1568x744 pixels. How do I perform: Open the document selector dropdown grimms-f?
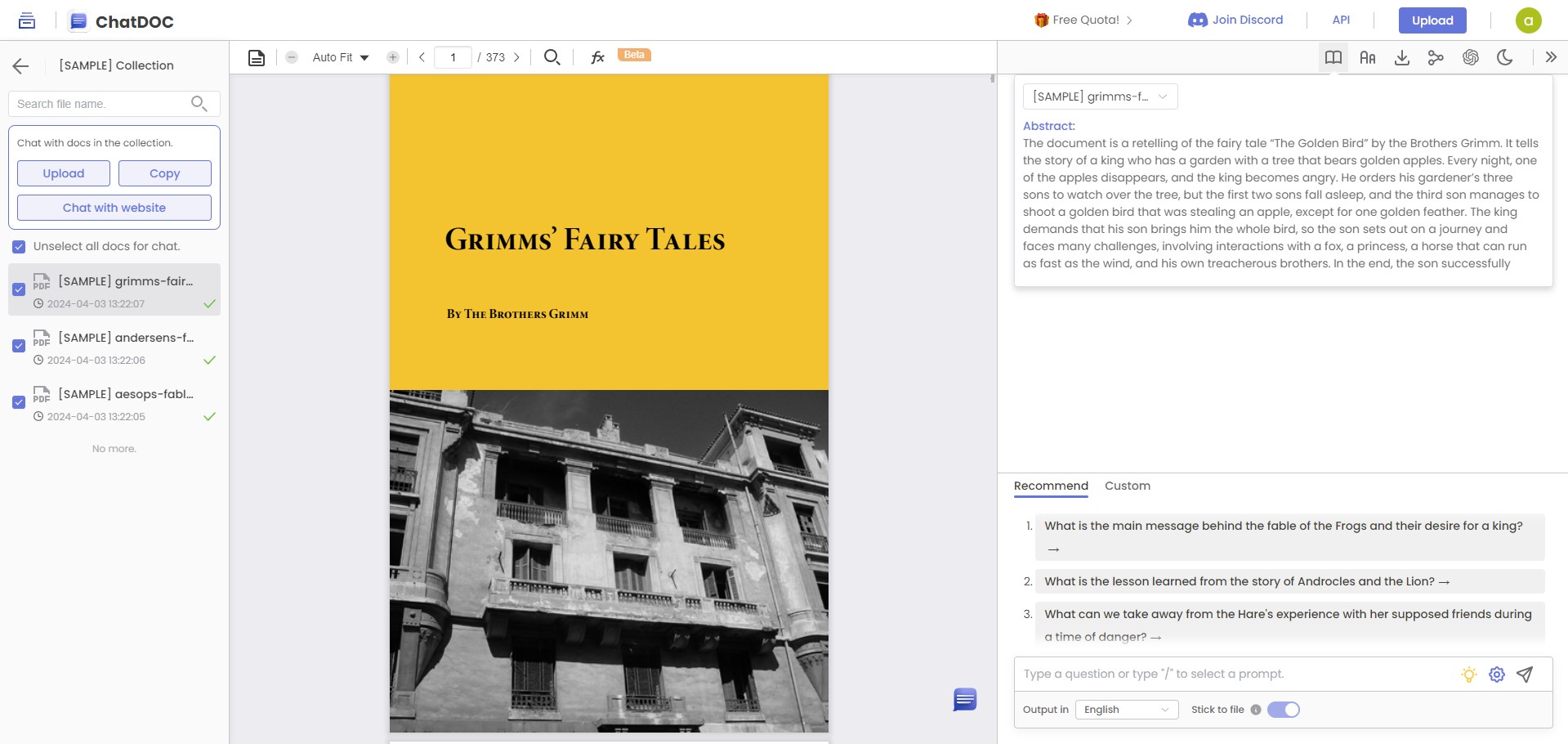[x=1101, y=96]
